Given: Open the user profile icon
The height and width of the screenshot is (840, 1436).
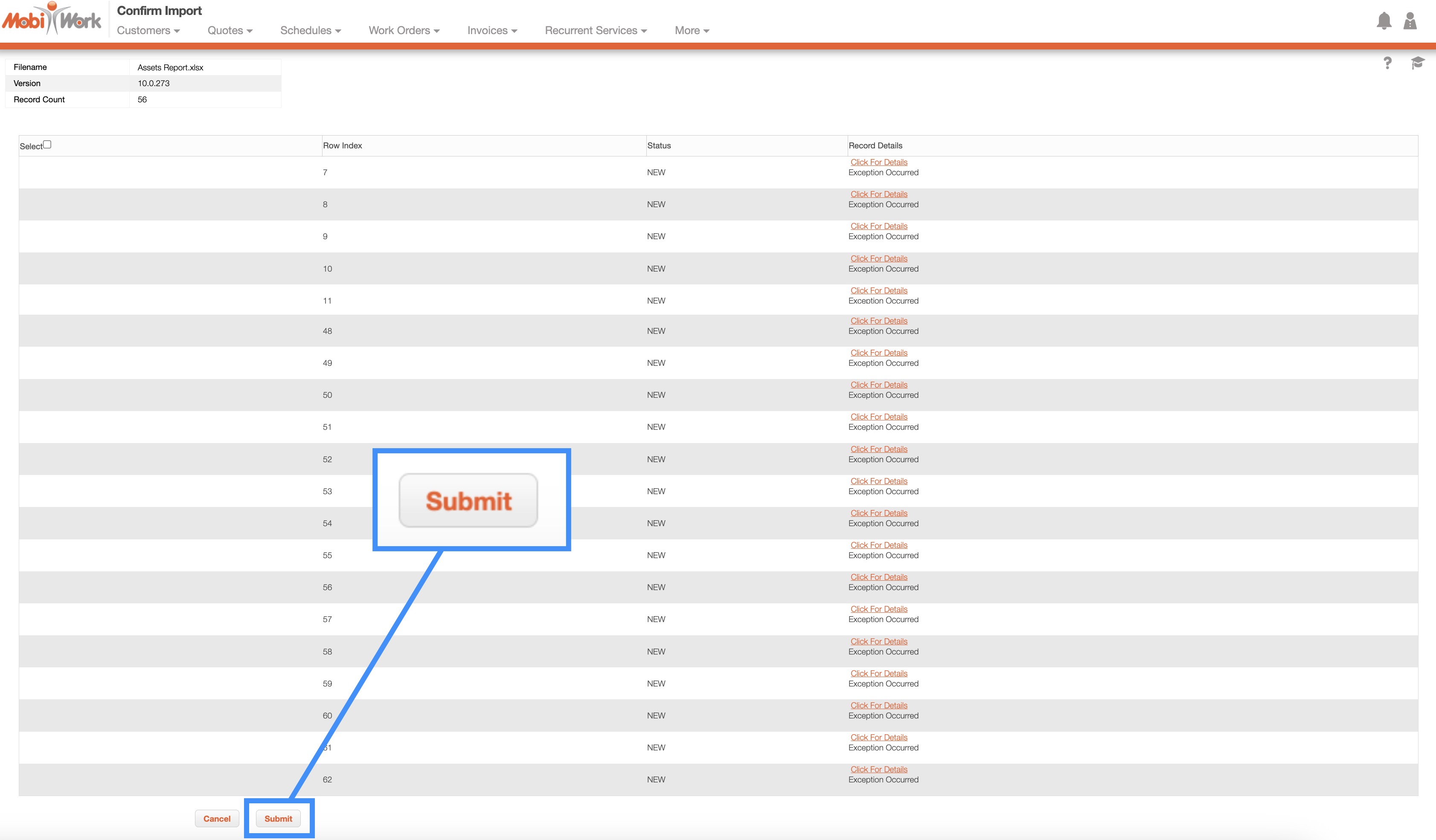Looking at the screenshot, I should tap(1410, 21).
